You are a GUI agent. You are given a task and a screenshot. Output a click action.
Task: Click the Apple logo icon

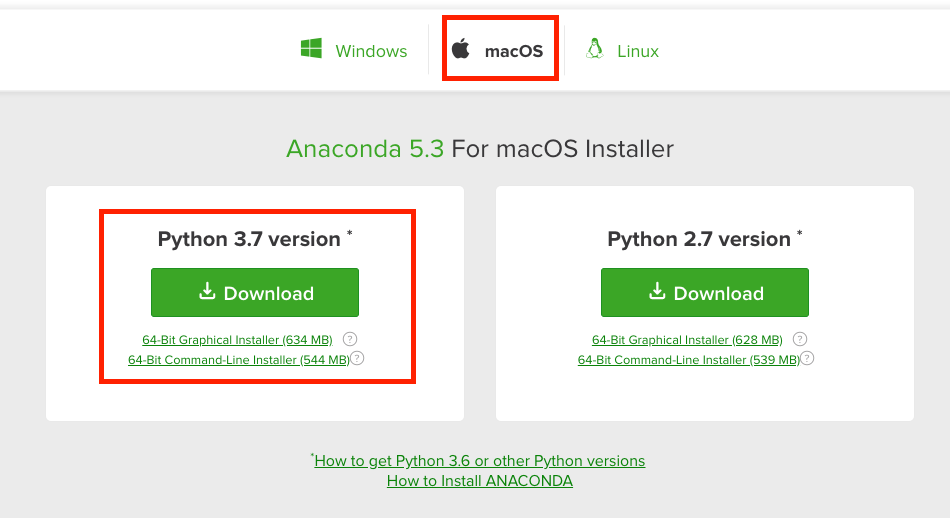[461, 48]
